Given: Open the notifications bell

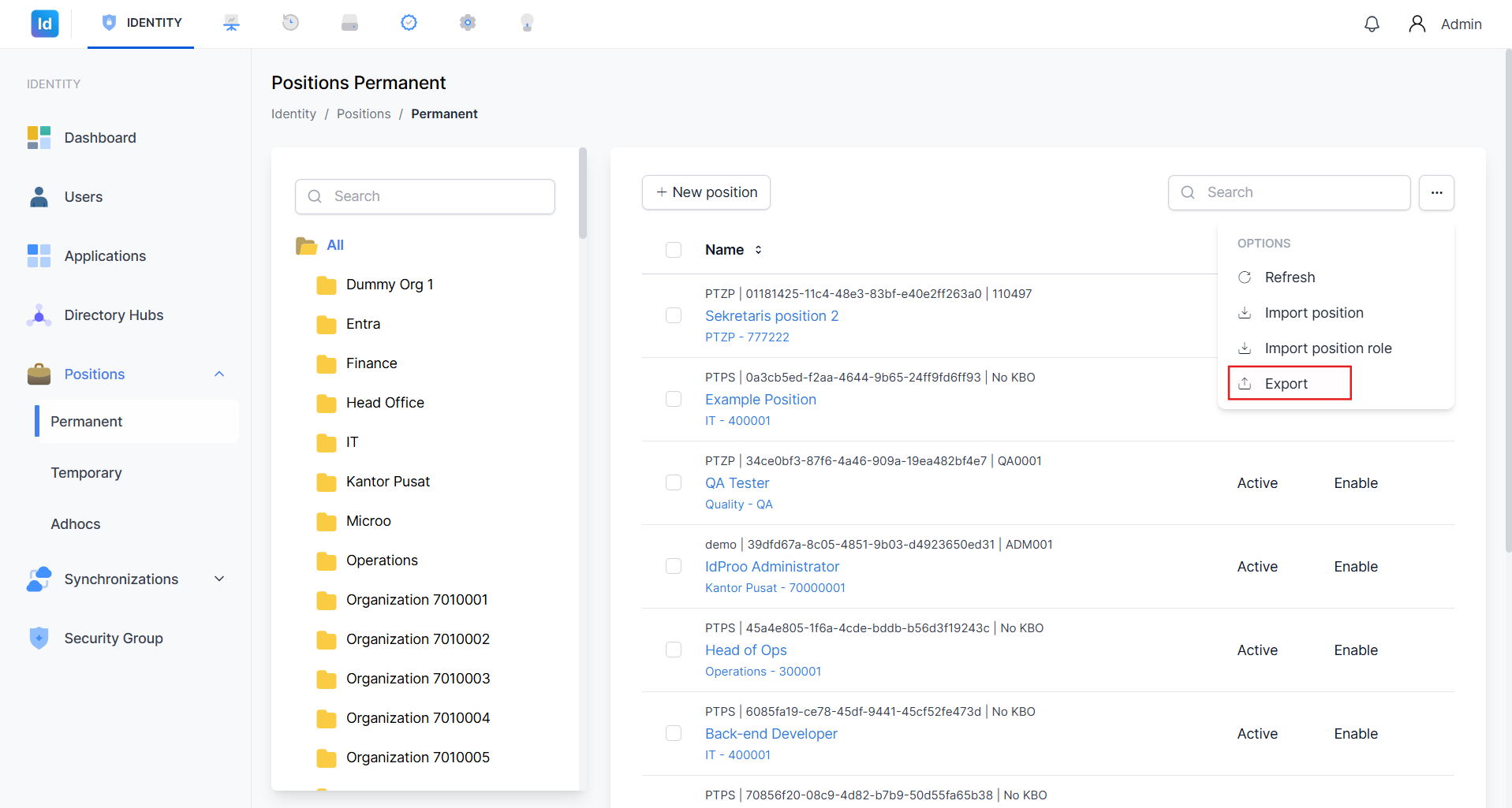Looking at the screenshot, I should 1372,24.
